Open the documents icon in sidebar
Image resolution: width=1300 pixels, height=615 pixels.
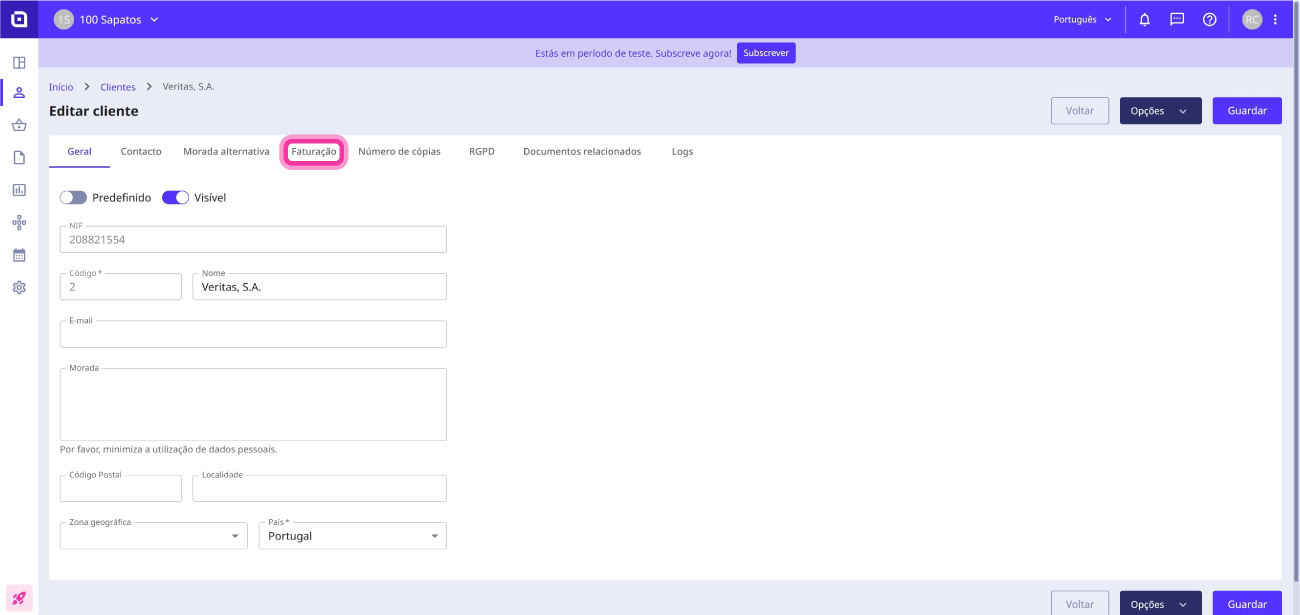19,157
